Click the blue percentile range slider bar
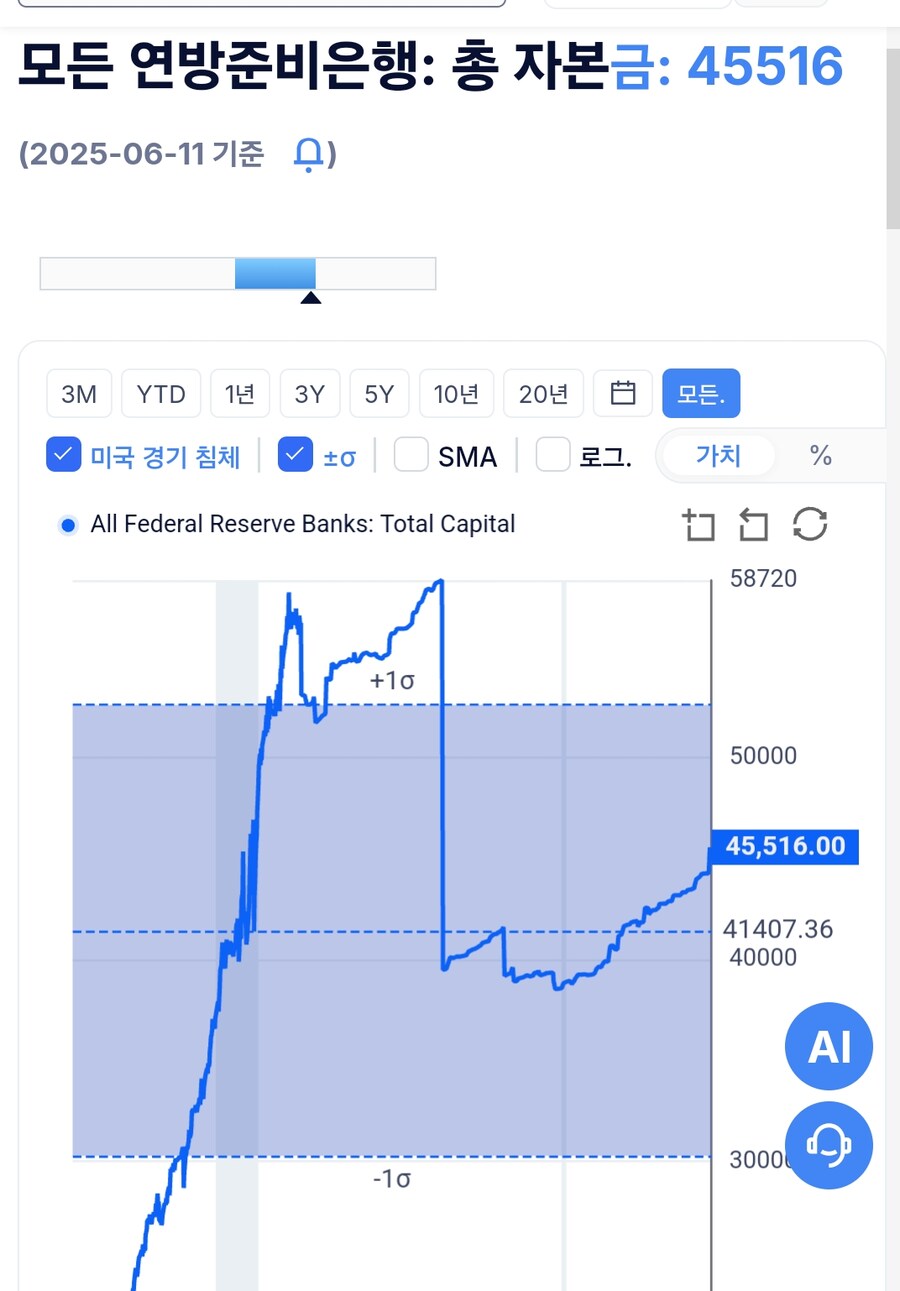Image resolution: width=900 pixels, height=1291 pixels. tap(275, 273)
